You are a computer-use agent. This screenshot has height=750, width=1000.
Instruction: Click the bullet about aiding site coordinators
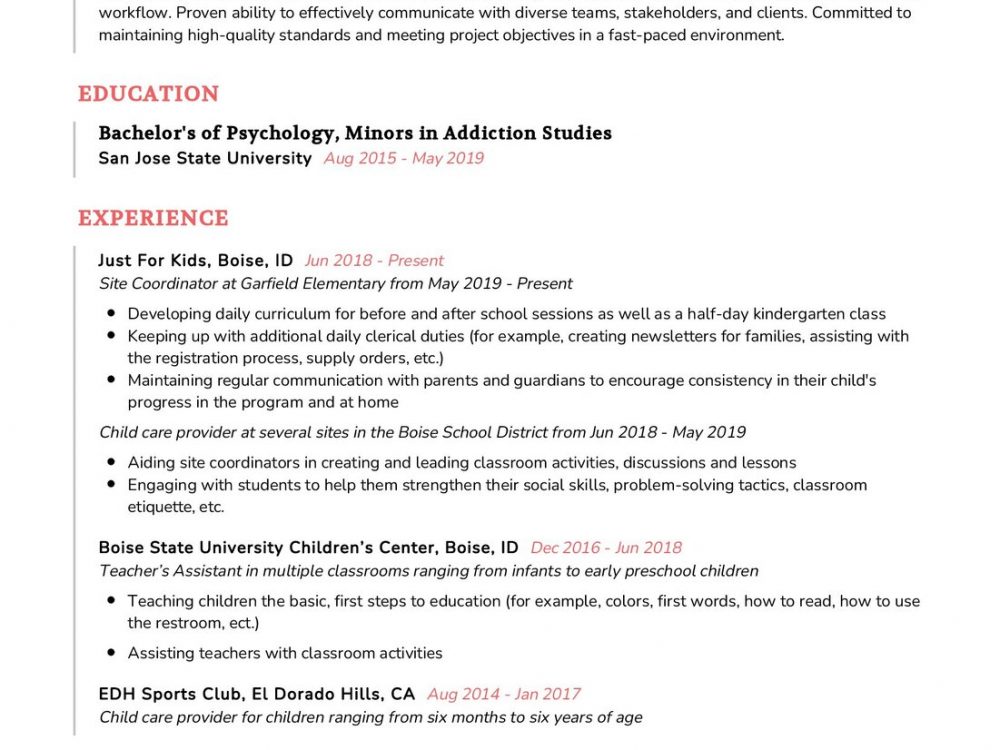pyautogui.click(x=462, y=463)
